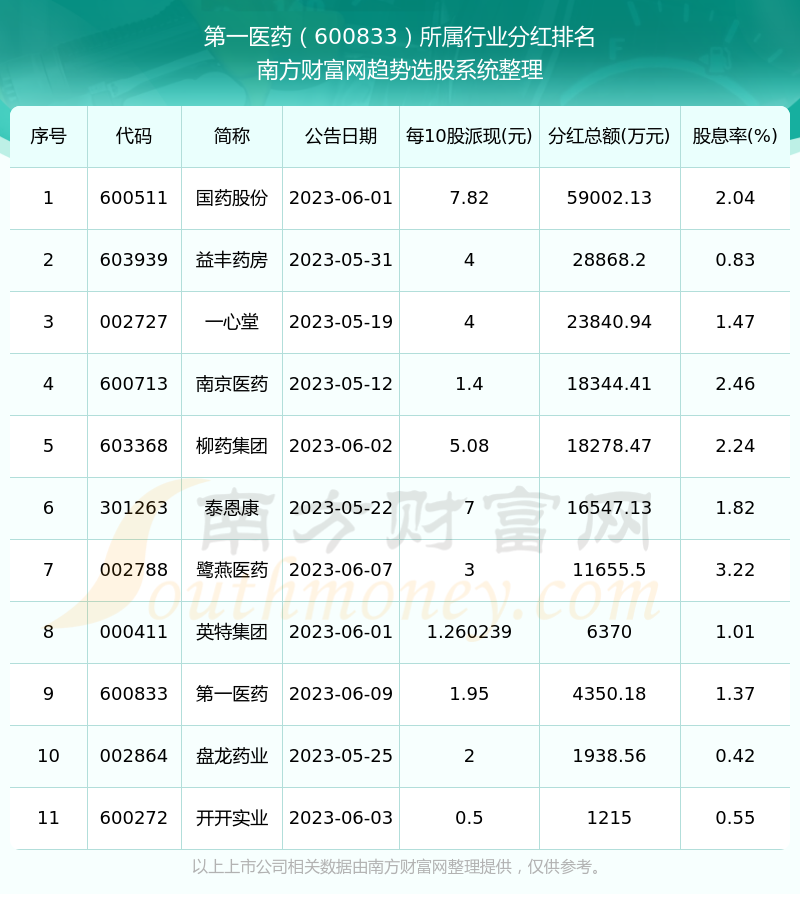Image resolution: width=800 pixels, height=916 pixels.
Task: Click total dividend 16547.13
Action: point(609,508)
